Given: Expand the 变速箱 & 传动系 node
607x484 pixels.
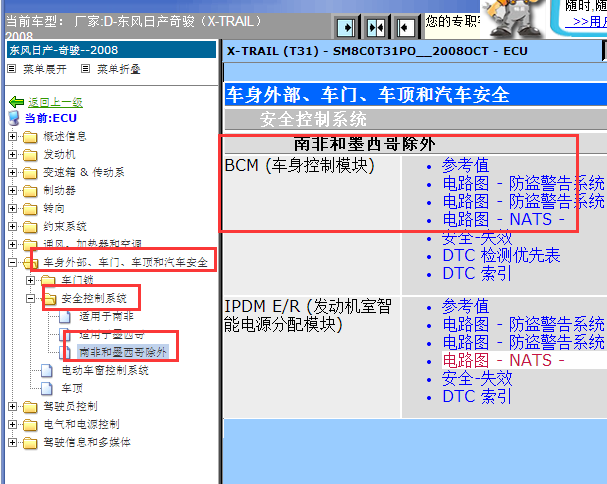Looking at the screenshot, I should (12, 172).
